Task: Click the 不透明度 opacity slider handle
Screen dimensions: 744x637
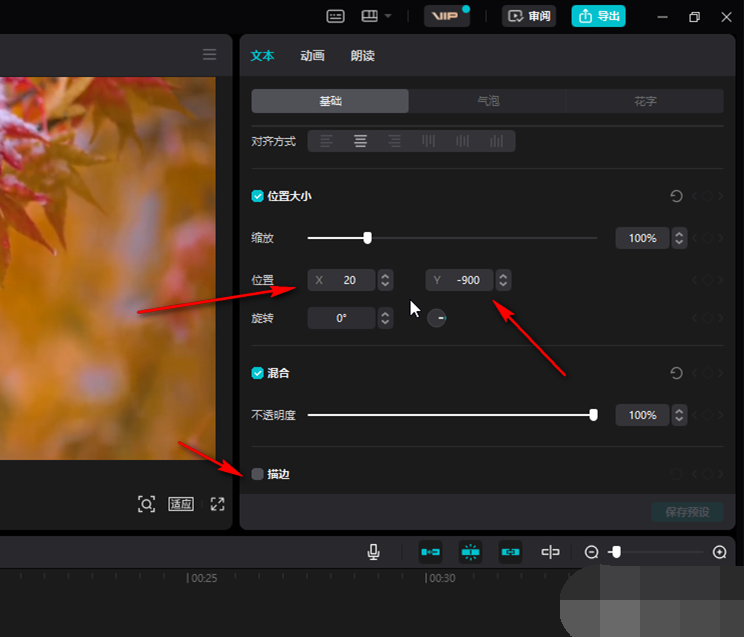Action: pos(593,415)
